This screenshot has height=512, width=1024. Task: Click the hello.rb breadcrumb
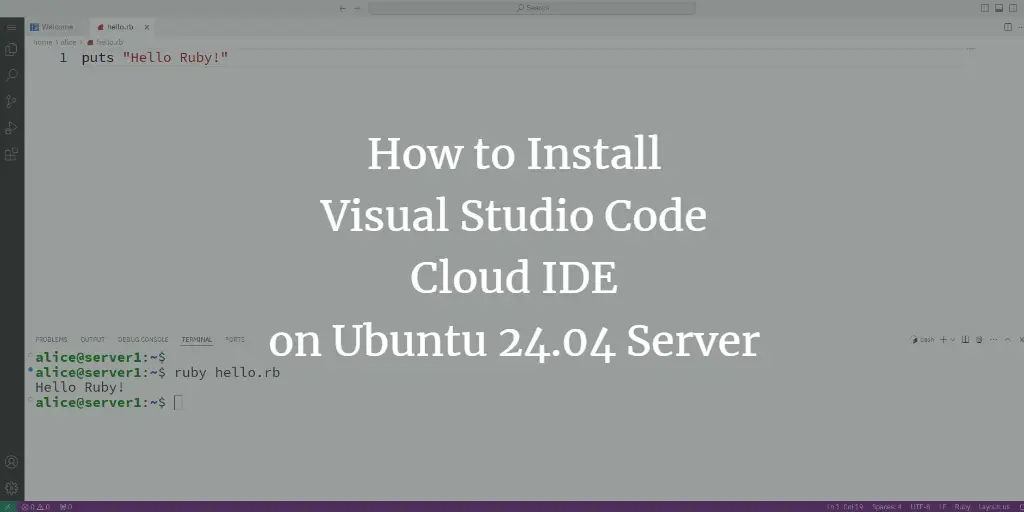tap(105, 42)
